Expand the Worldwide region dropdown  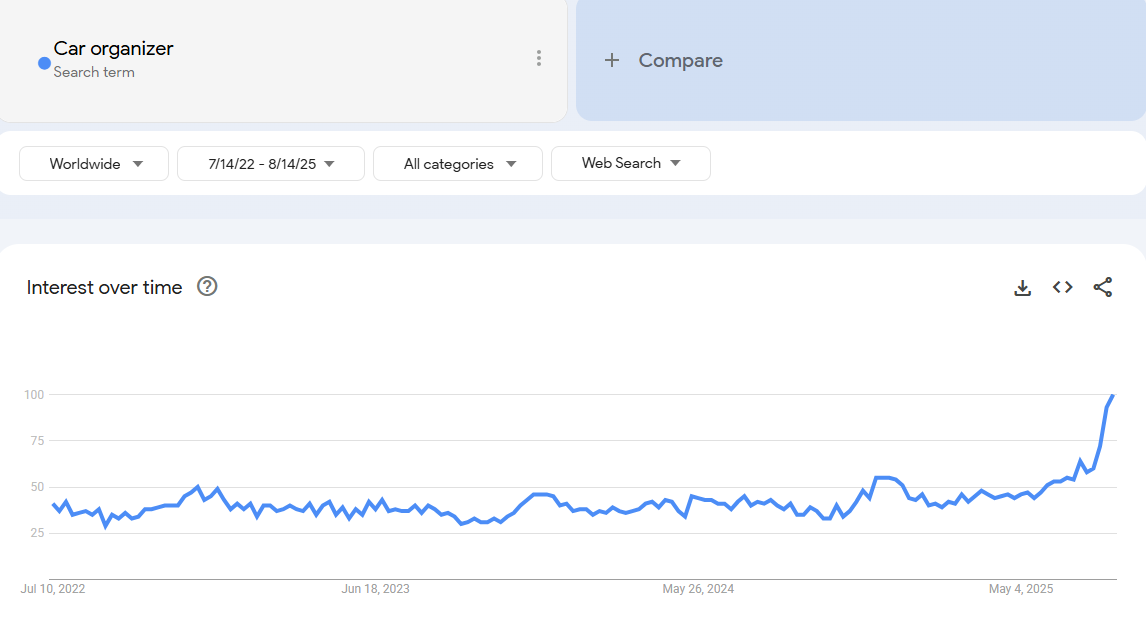[x=95, y=164]
